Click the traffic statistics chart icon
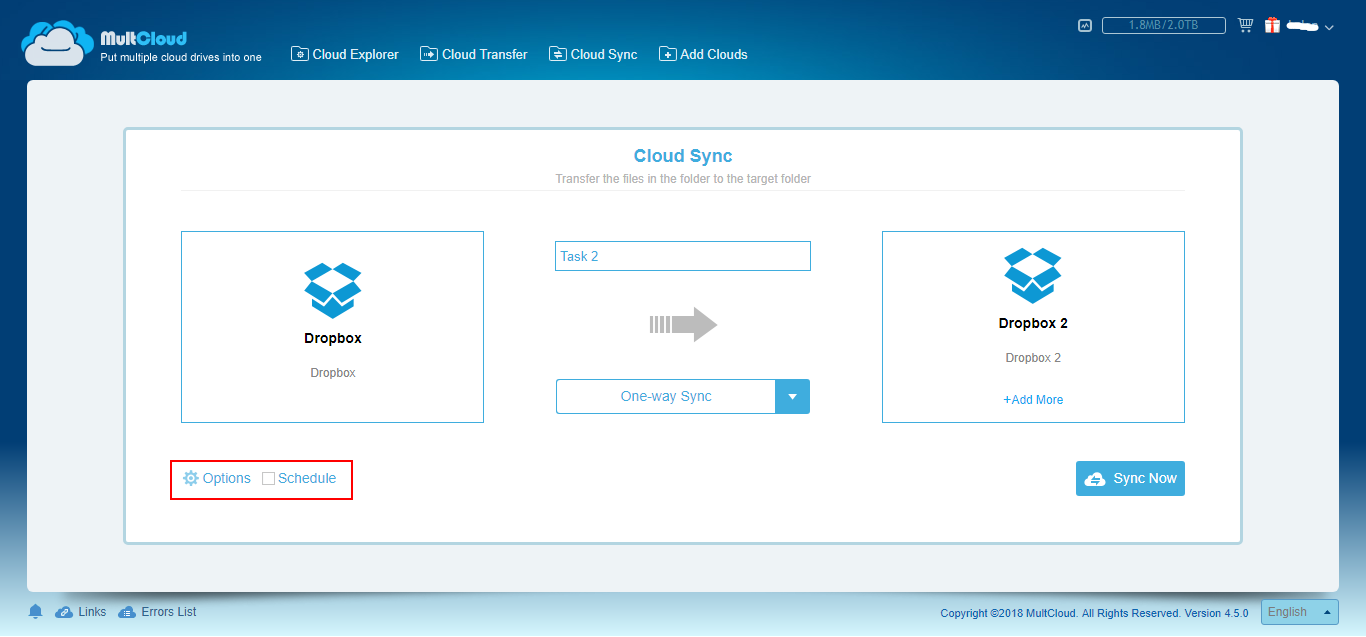 [x=1085, y=26]
